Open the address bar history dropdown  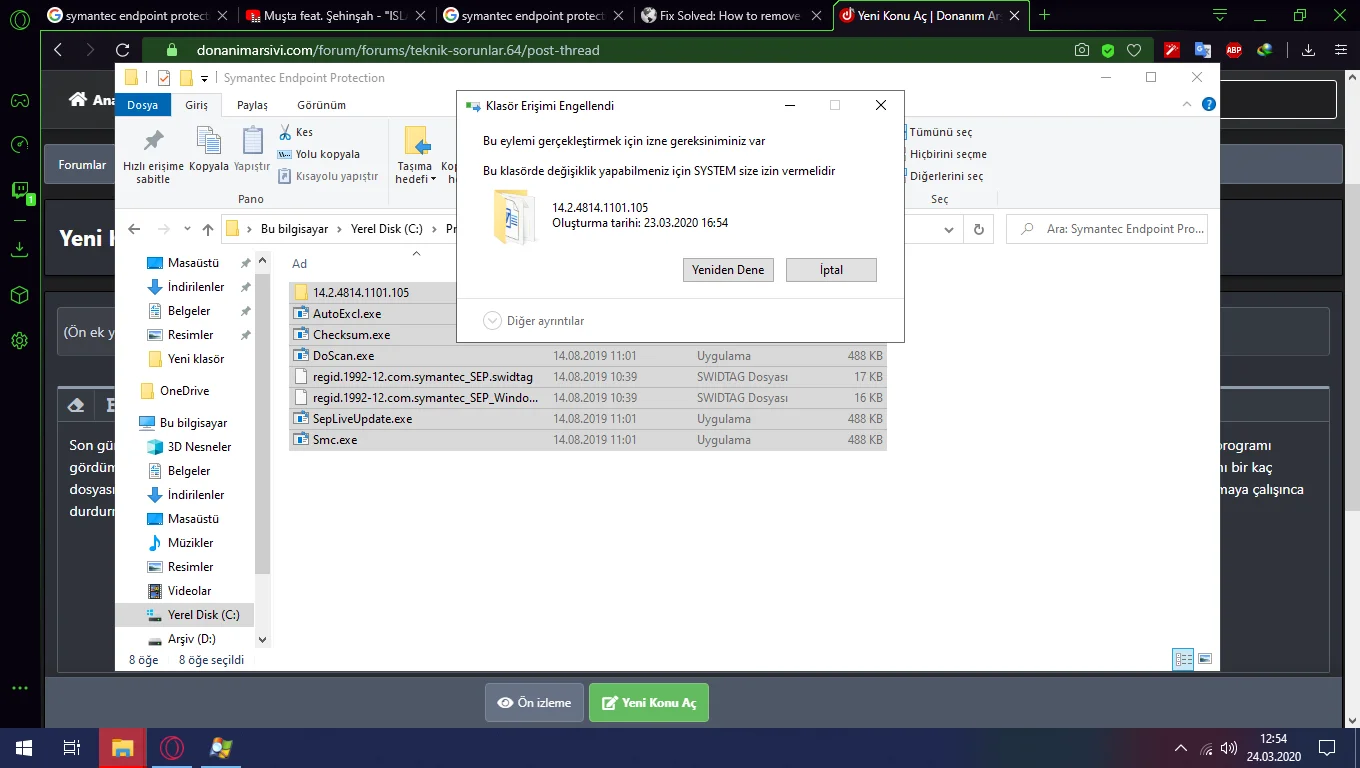click(949, 229)
